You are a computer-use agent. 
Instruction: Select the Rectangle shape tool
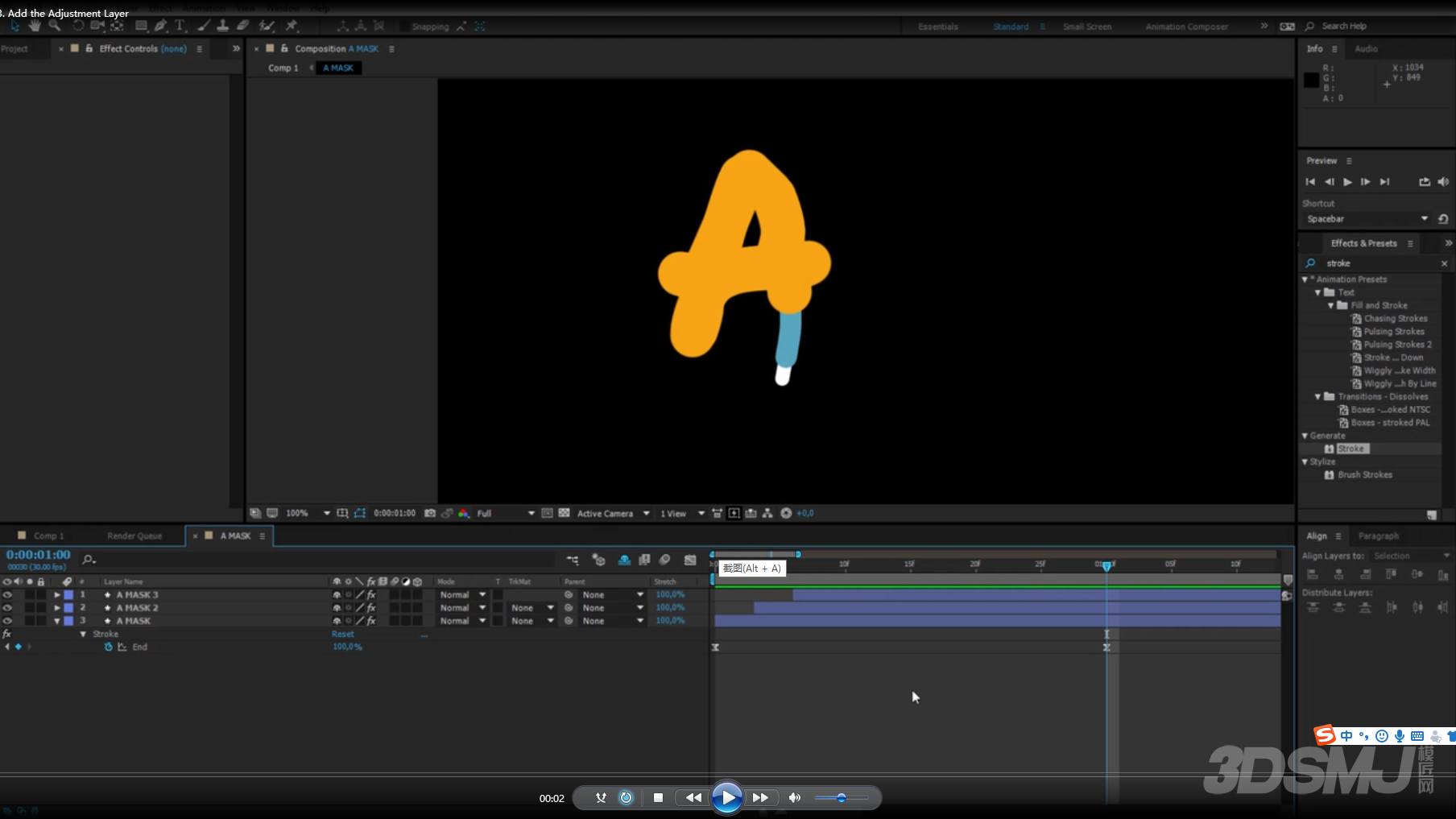[x=142, y=26]
